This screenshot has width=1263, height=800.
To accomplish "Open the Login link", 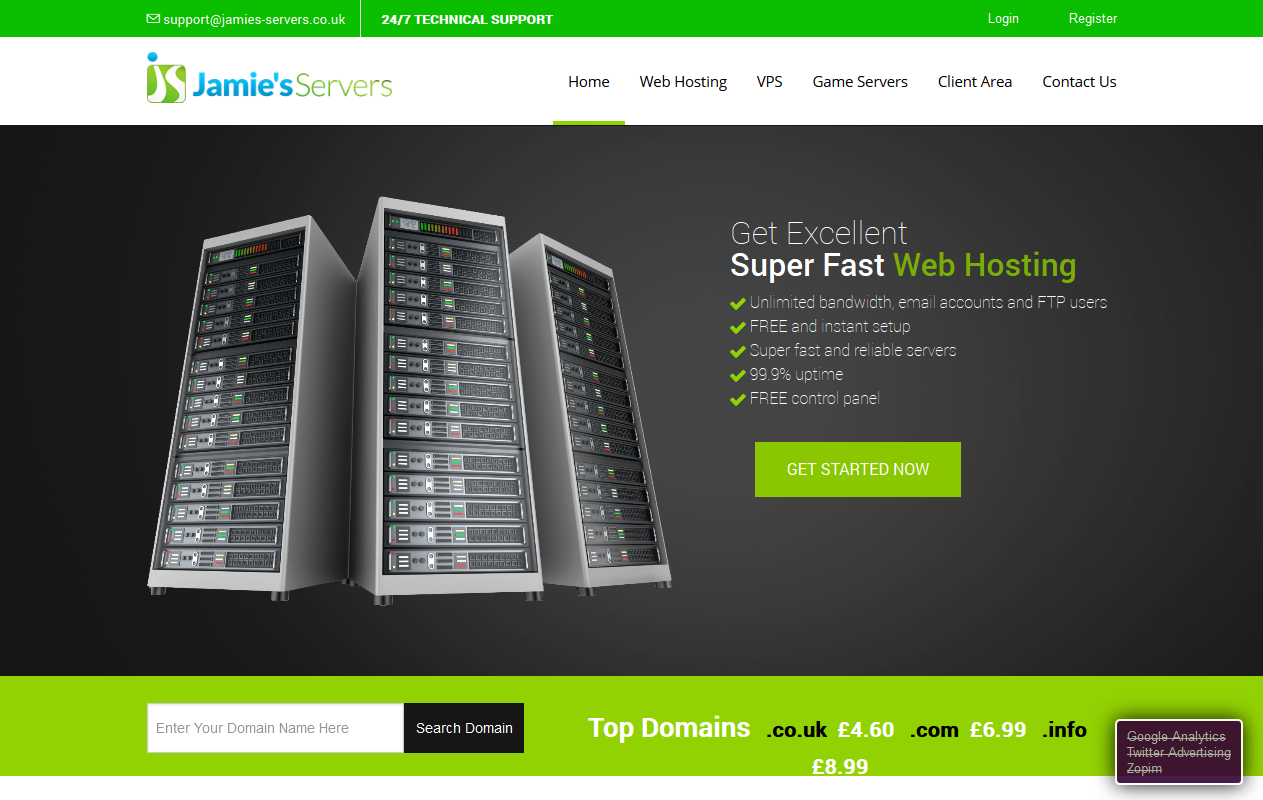I will (x=1003, y=18).
